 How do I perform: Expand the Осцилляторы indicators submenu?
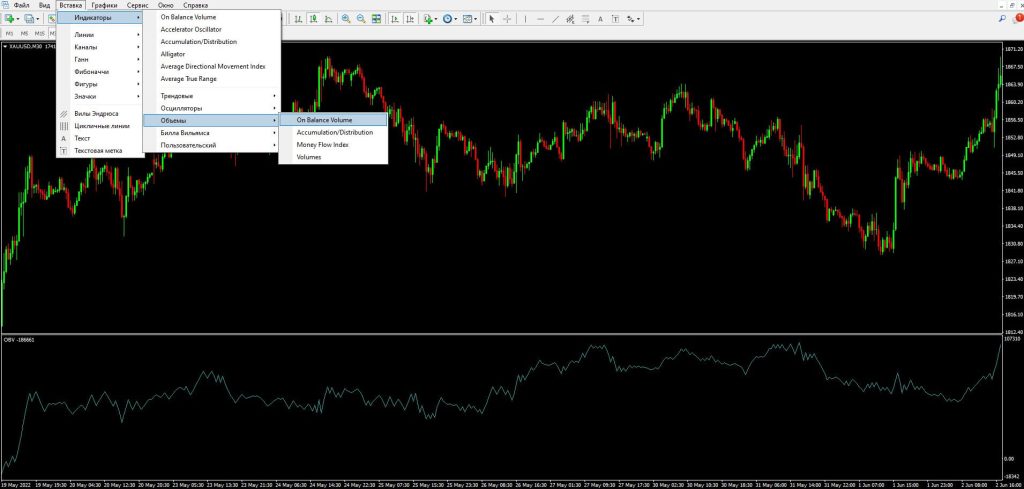point(212,108)
